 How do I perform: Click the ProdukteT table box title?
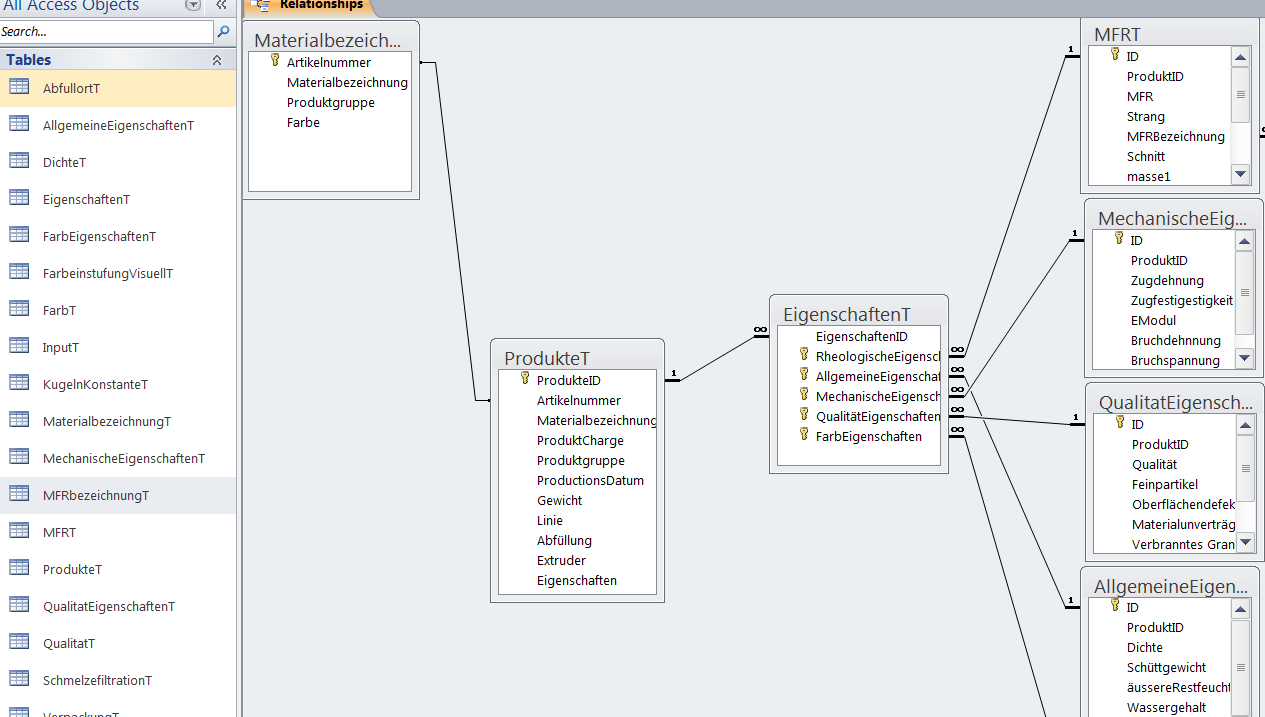[x=547, y=358]
